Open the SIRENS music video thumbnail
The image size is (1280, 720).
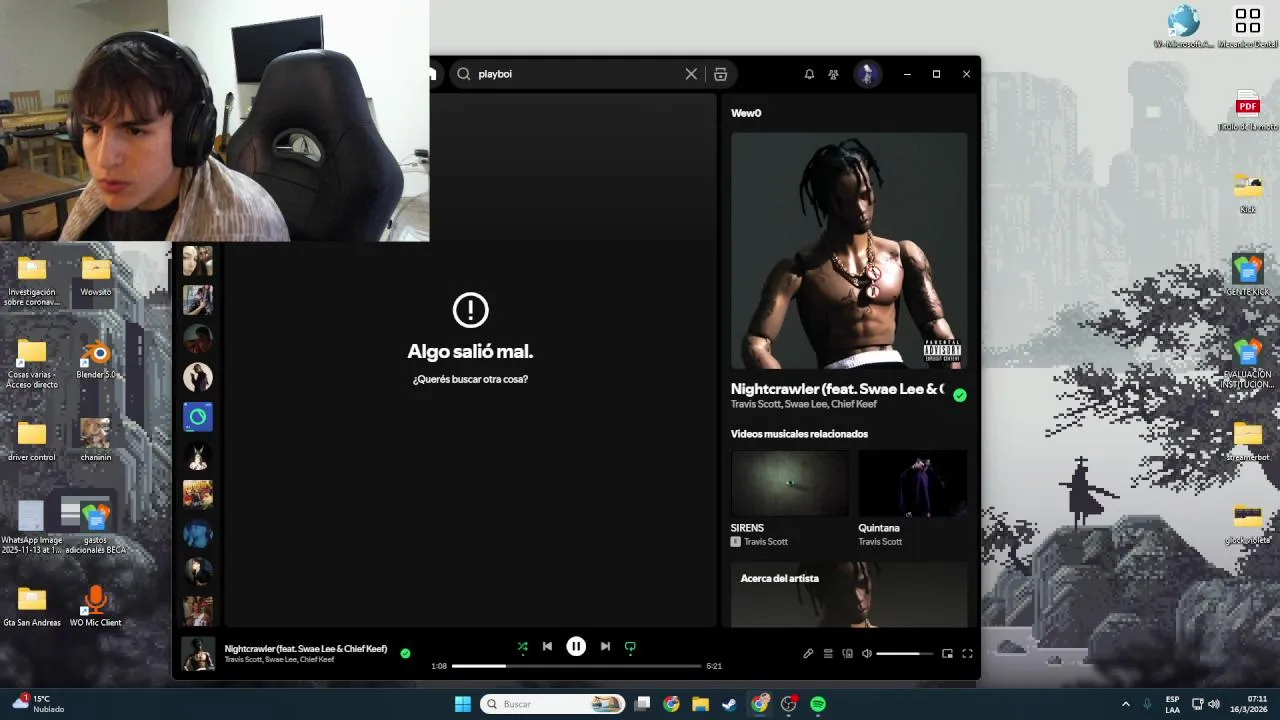coord(789,483)
